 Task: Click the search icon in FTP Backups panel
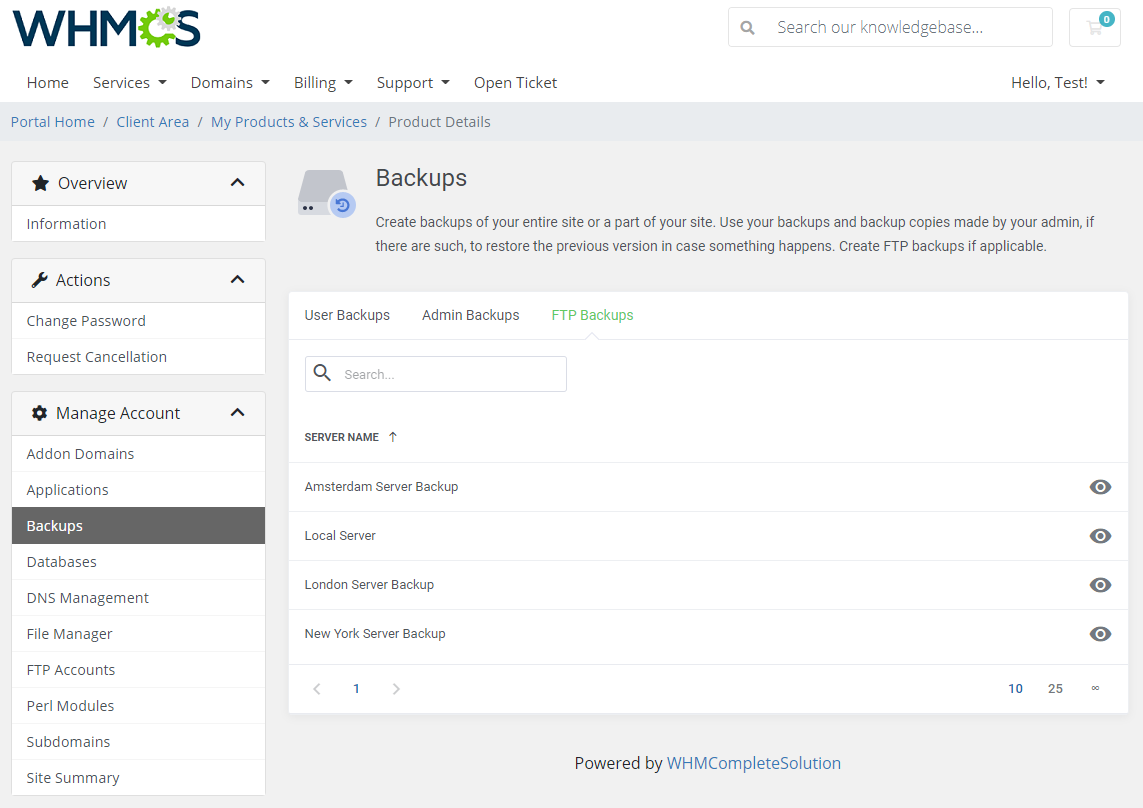[x=322, y=373]
